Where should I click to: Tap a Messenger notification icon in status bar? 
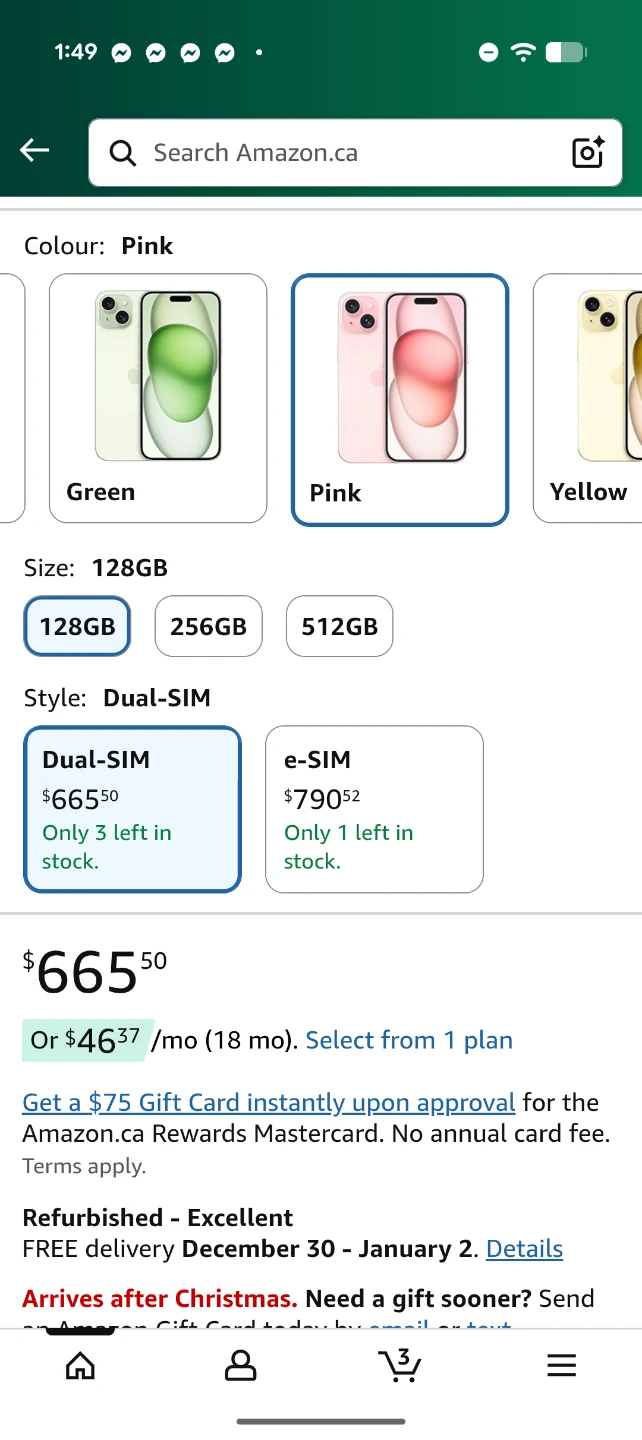point(121,51)
